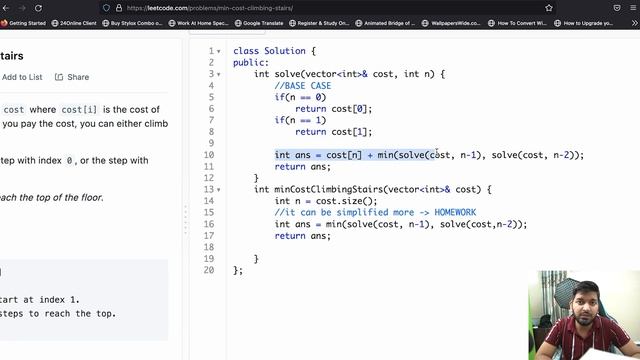This screenshot has width=640, height=360.
Task: Click 'return ans;' on line 17
Action: 302,236
